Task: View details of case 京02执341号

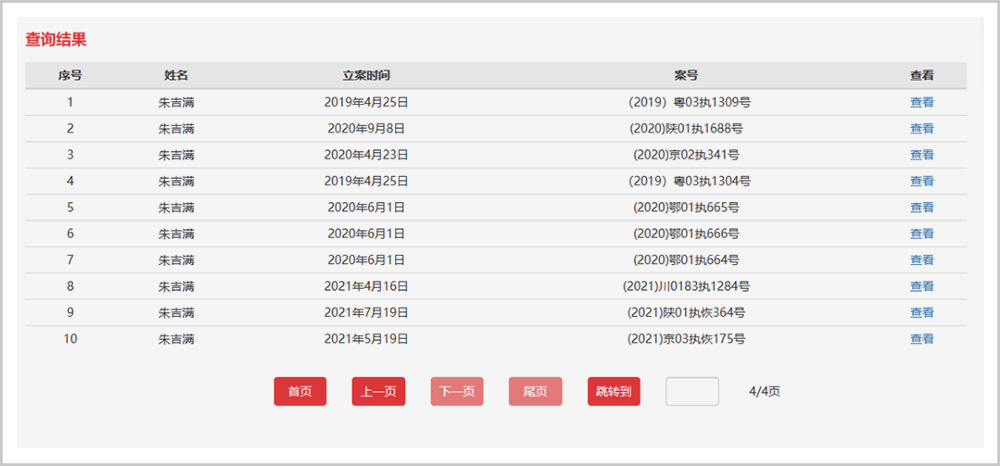Action: 921,155
